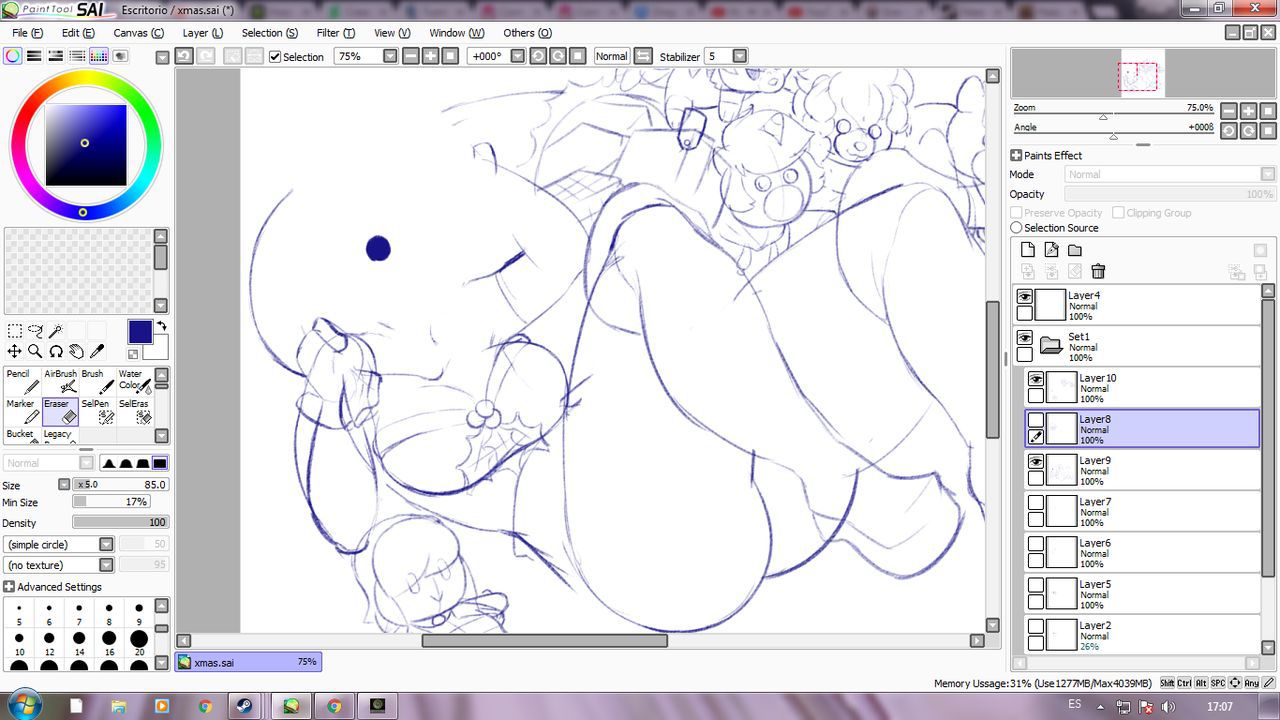The width and height of the screenshot is (1280, 720).
Task: Select the Marker tool
Action: [x=23, y=412]
